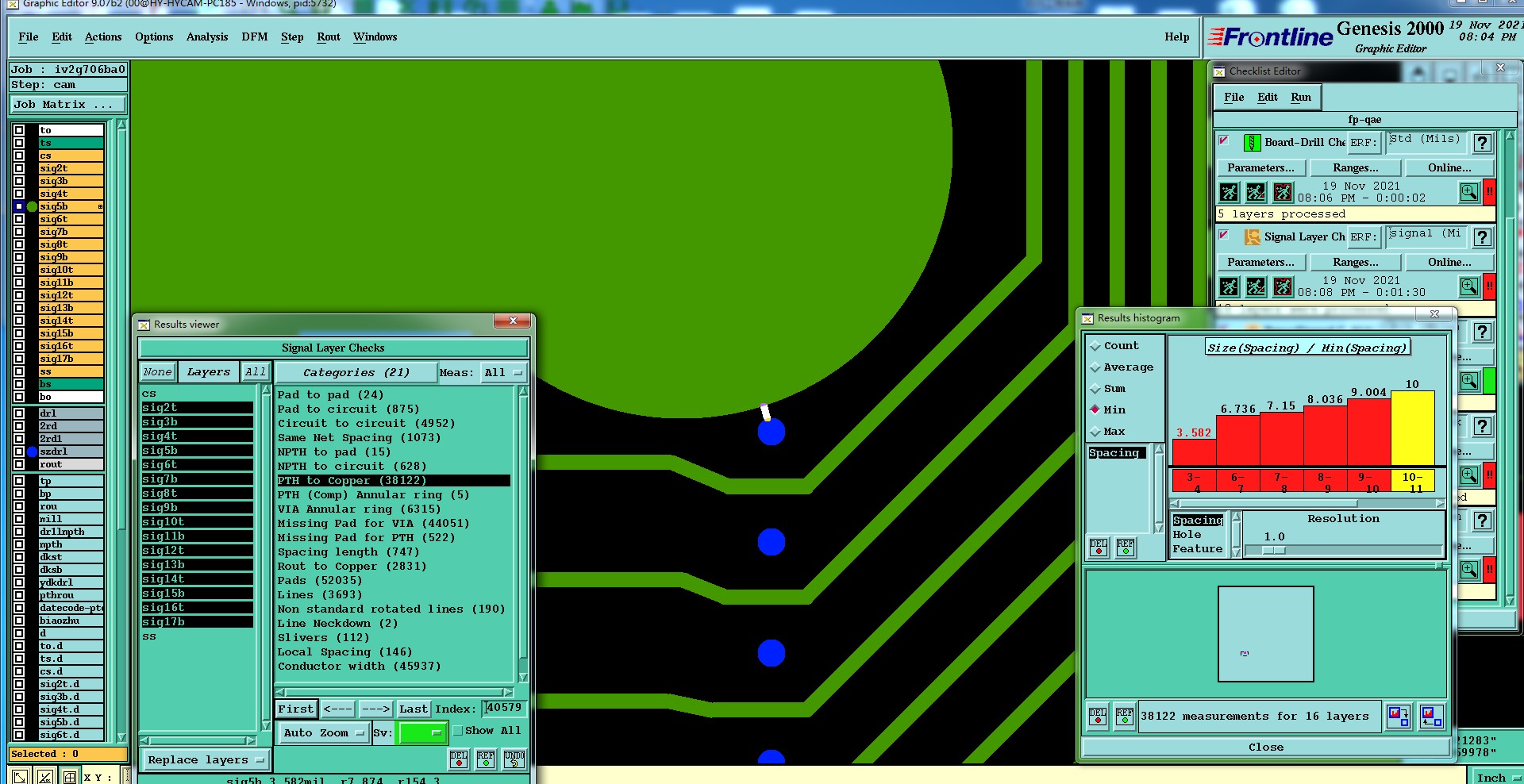
Task: Open the Actions menu
Action: [x=103, y=37]
